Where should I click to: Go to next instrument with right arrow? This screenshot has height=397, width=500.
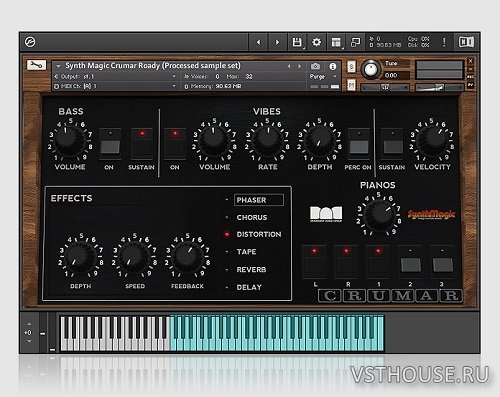(277, 42)
